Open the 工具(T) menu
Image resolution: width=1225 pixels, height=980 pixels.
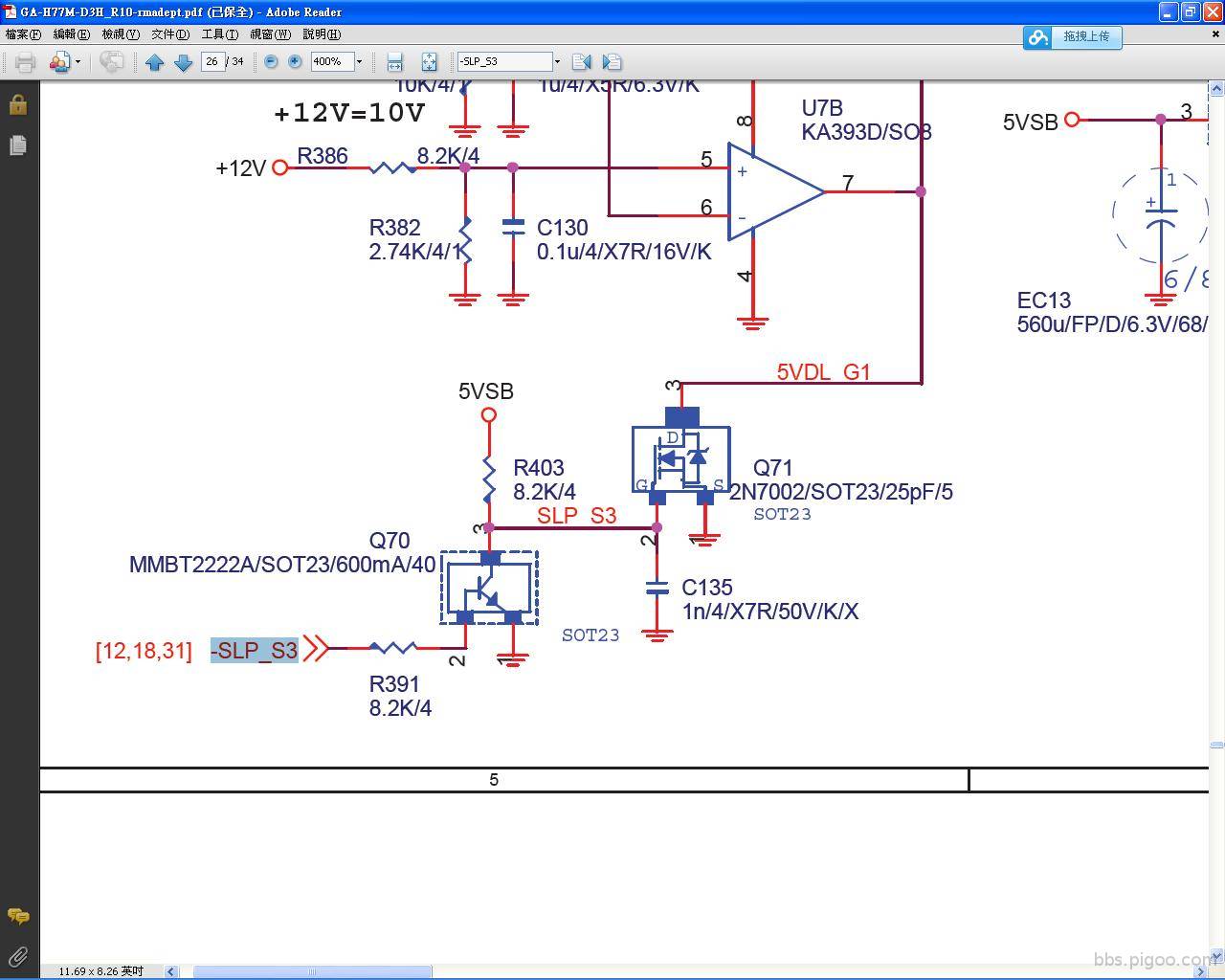[x=220, y=34]
